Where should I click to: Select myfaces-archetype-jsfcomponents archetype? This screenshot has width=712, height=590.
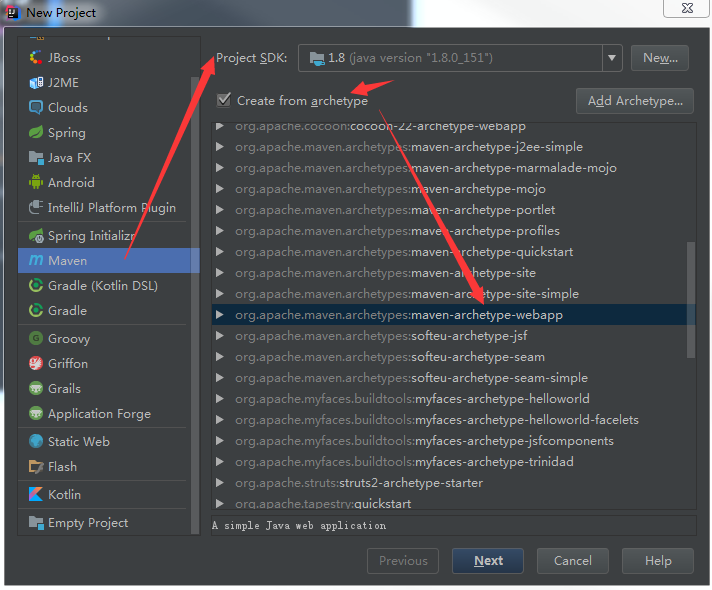click(x=453, y=441)
